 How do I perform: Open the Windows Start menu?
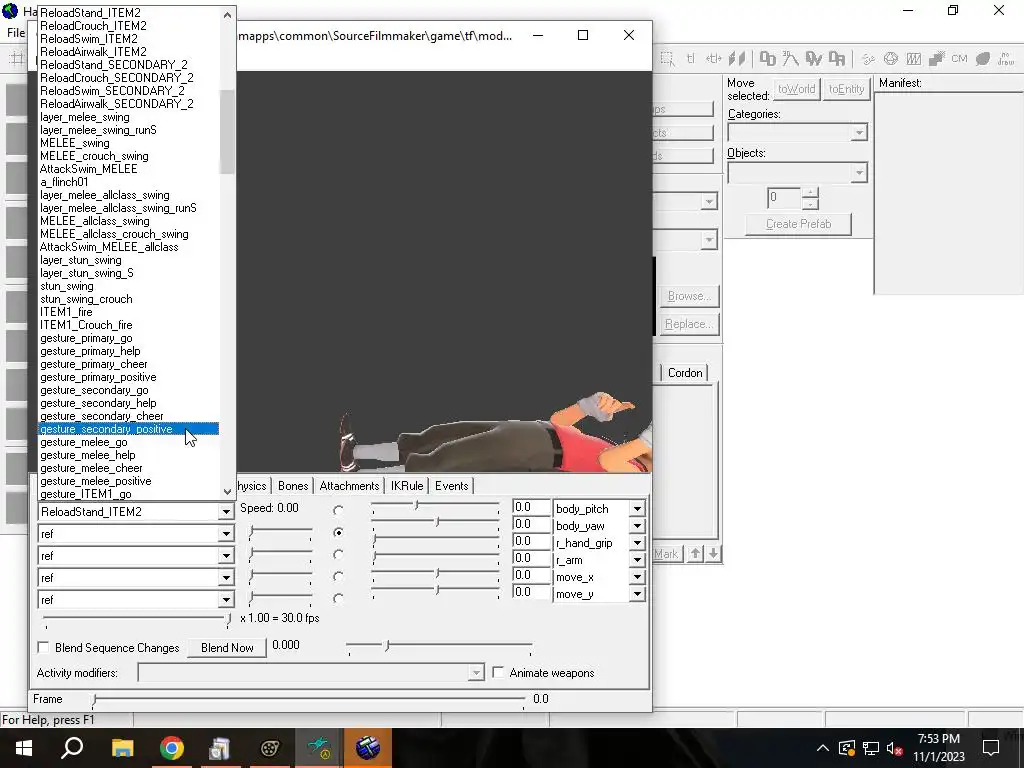coord(24,748)
